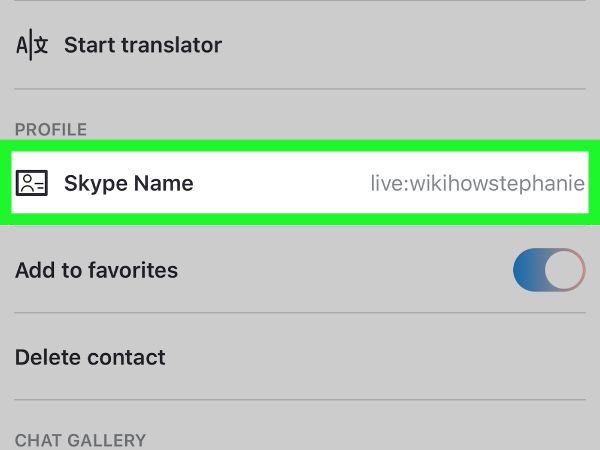Select the Start translator option
The width and height of the screenshot is (600, 450).
pyautogui.click(x=300, y=45)
